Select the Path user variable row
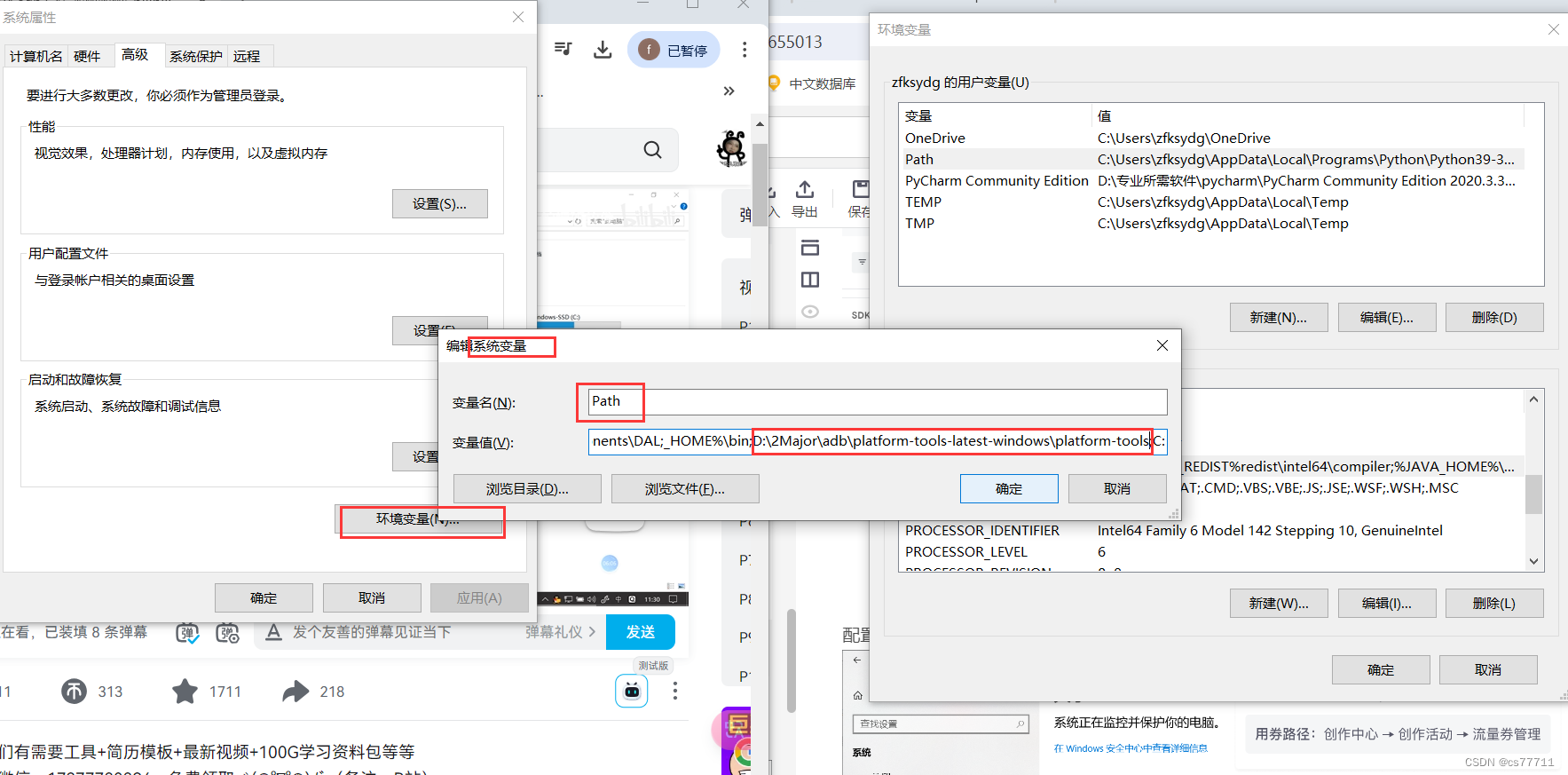This screenshot has width=1568, height=775. [1212, 160]
